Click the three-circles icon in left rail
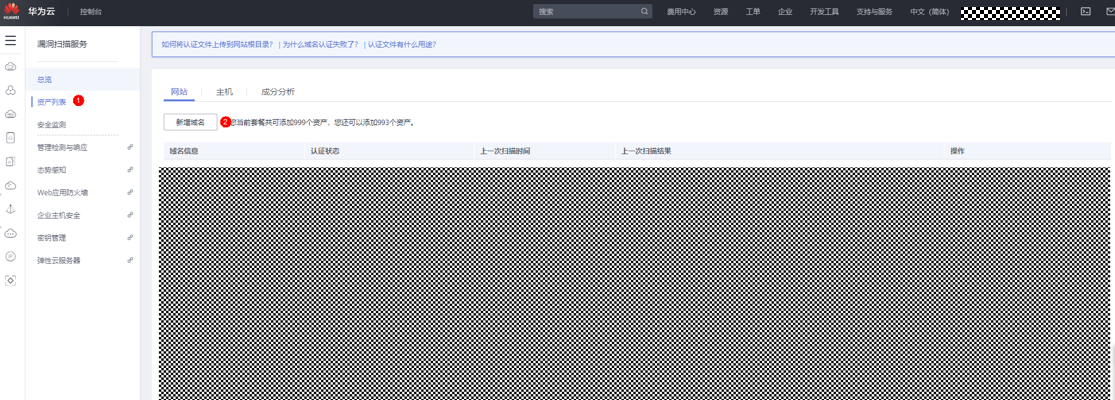Image resolution: width=1115 pixels, height=400 pixels. click(11, 90)
